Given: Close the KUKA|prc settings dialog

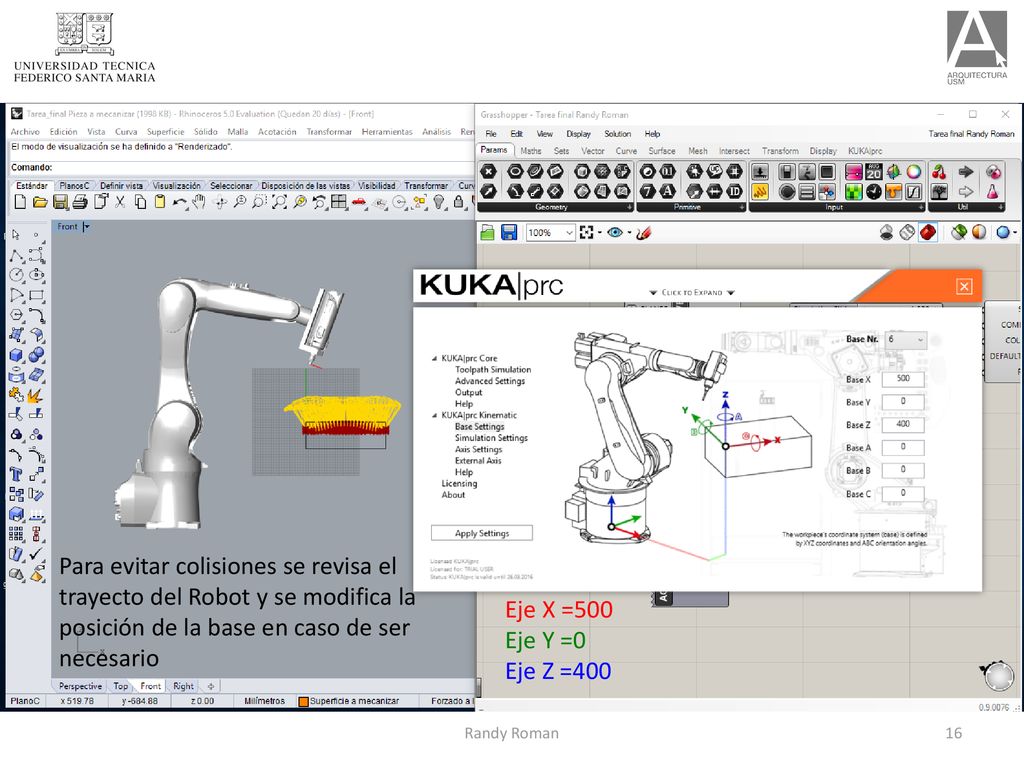Looking at the screenshot, I should 964,287.
